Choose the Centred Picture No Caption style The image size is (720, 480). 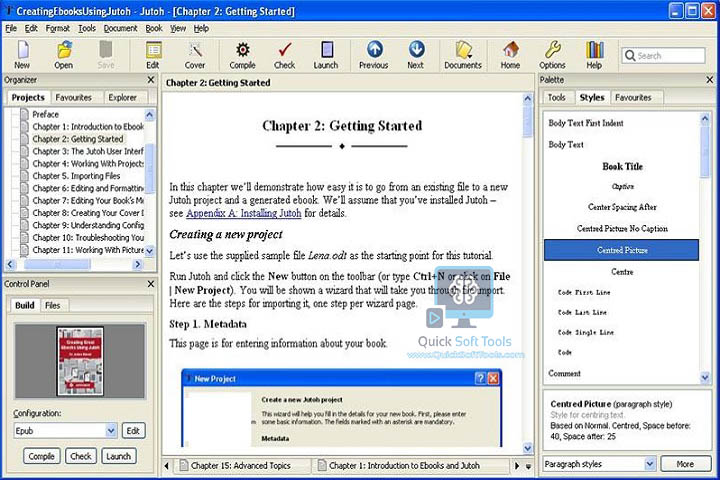(622, 229)
